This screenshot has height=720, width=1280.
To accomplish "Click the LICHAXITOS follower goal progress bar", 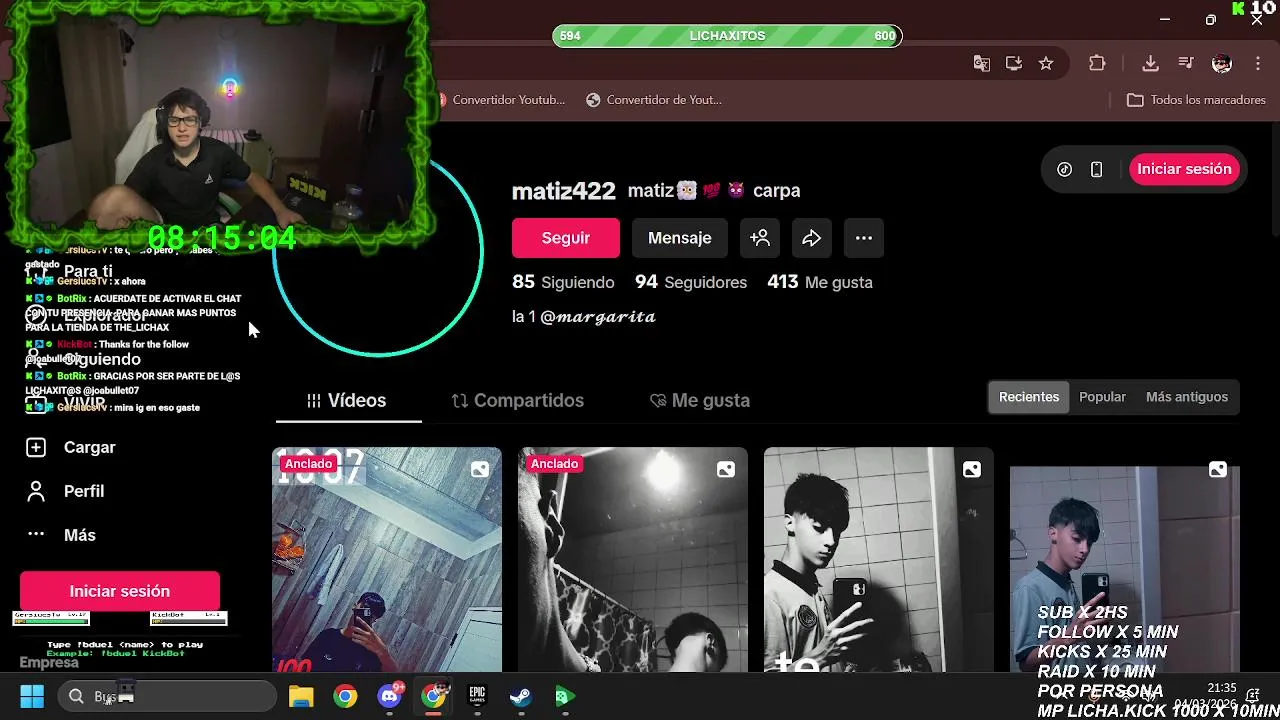I will [727, 36].
